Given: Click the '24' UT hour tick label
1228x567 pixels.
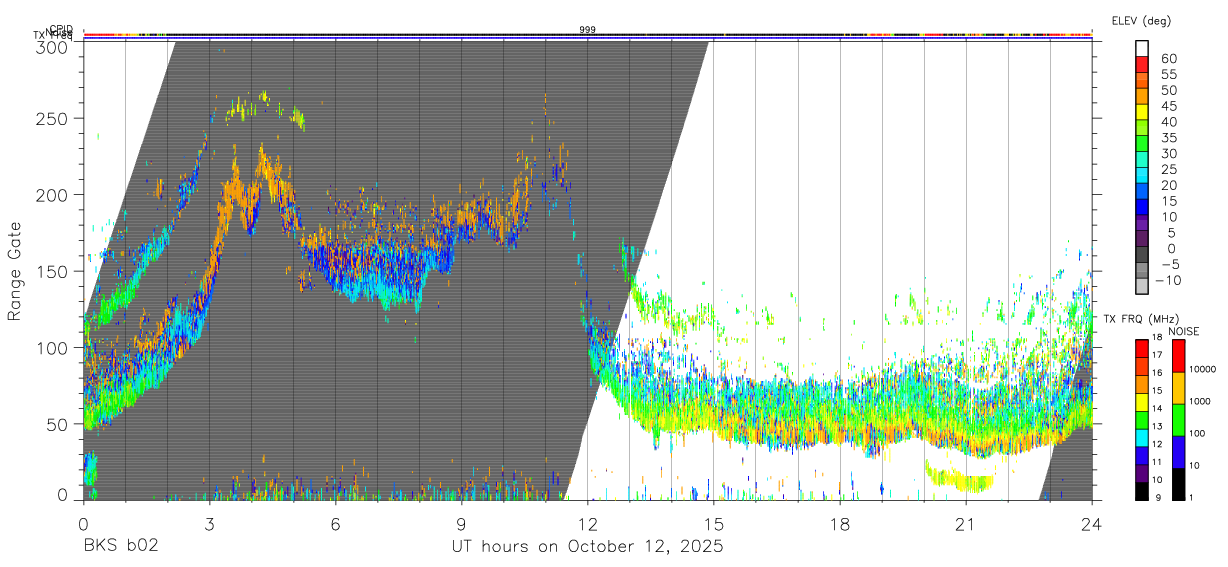Looking at the screenshot, I should pos(1091,523).
